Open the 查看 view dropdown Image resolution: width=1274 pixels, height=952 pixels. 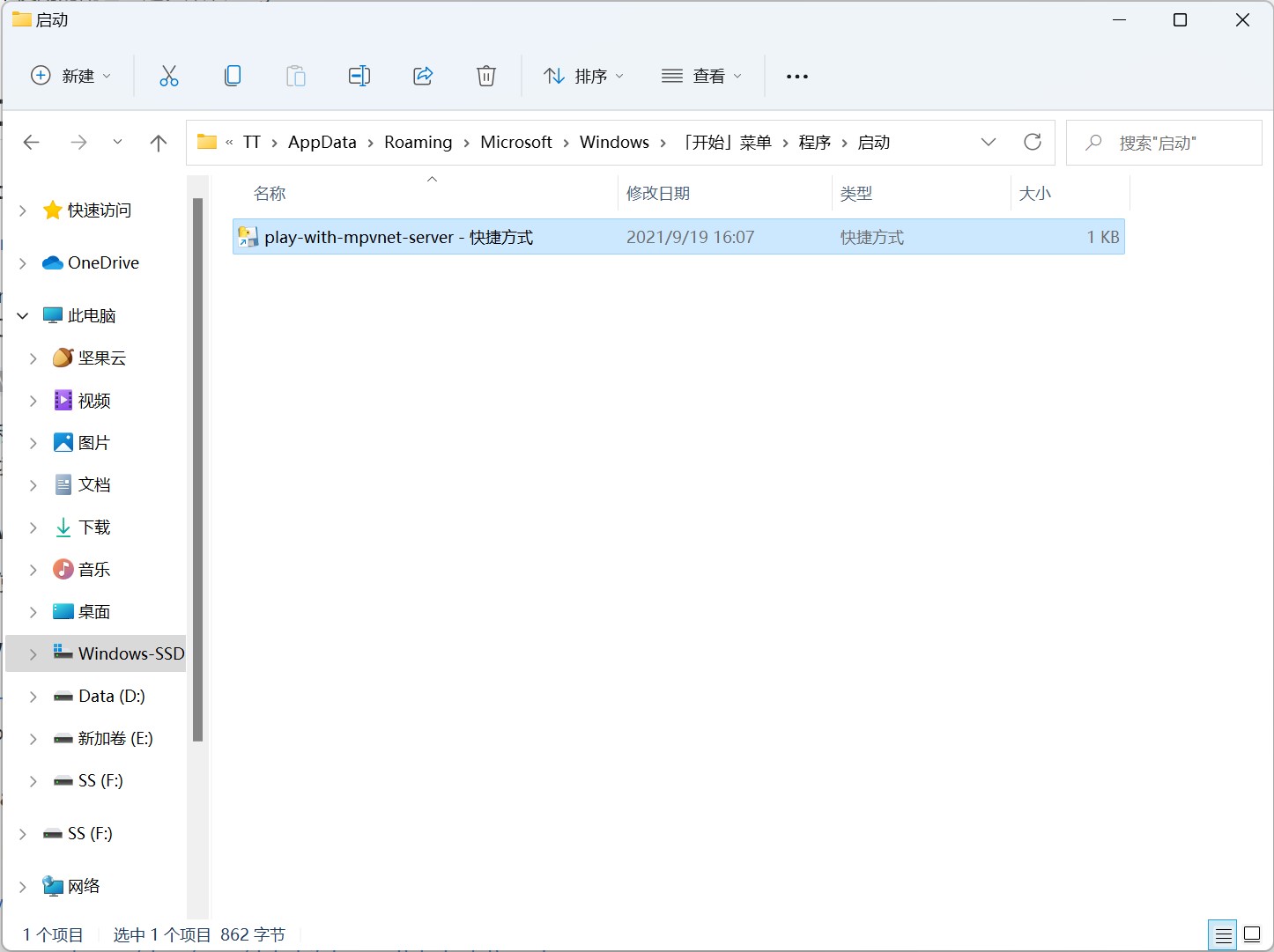pyautogui.click(x=701, y=76)
